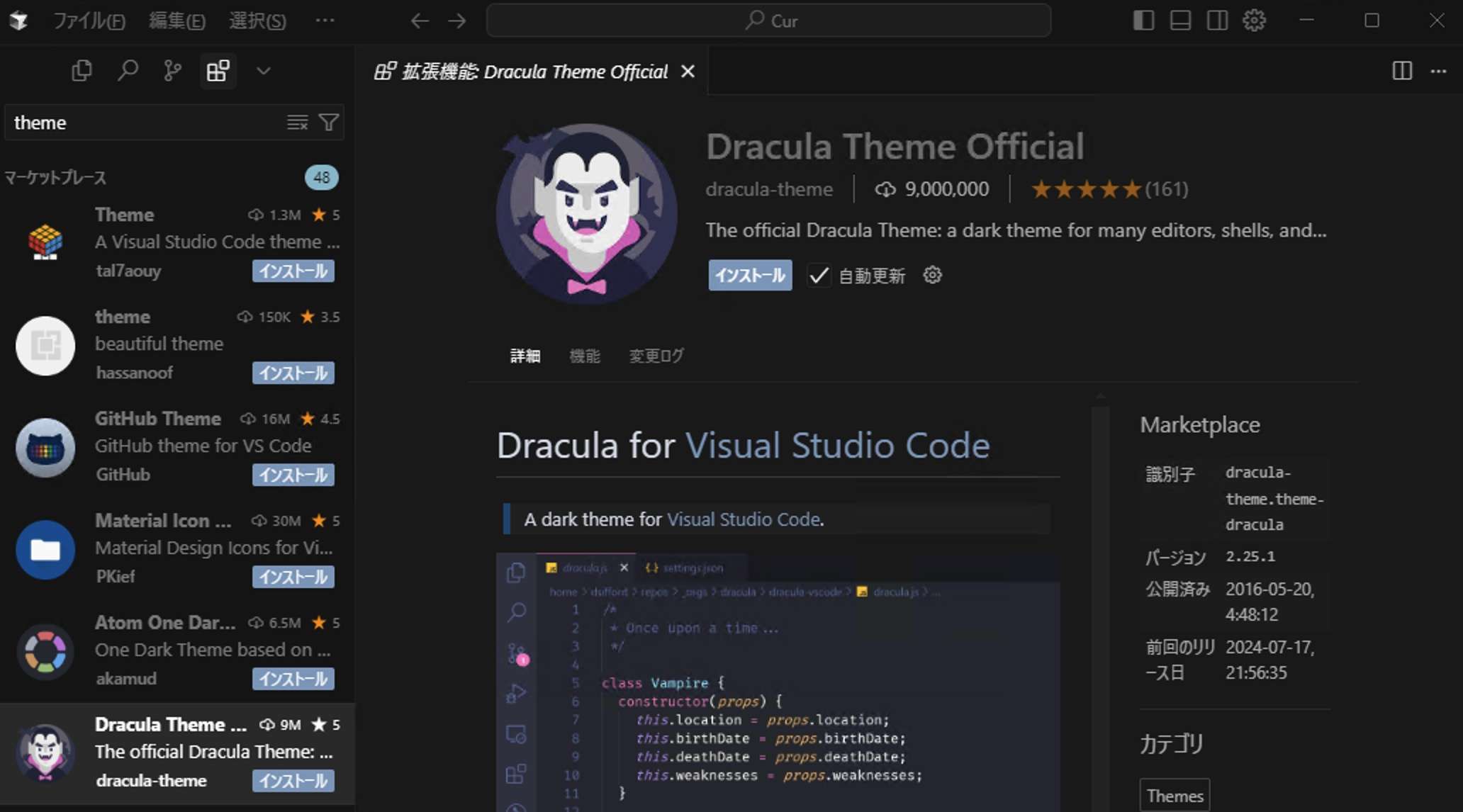This screenshot has width=1463, height=812.
Task: Click the 48 results count badge
Action: point(322,177)
